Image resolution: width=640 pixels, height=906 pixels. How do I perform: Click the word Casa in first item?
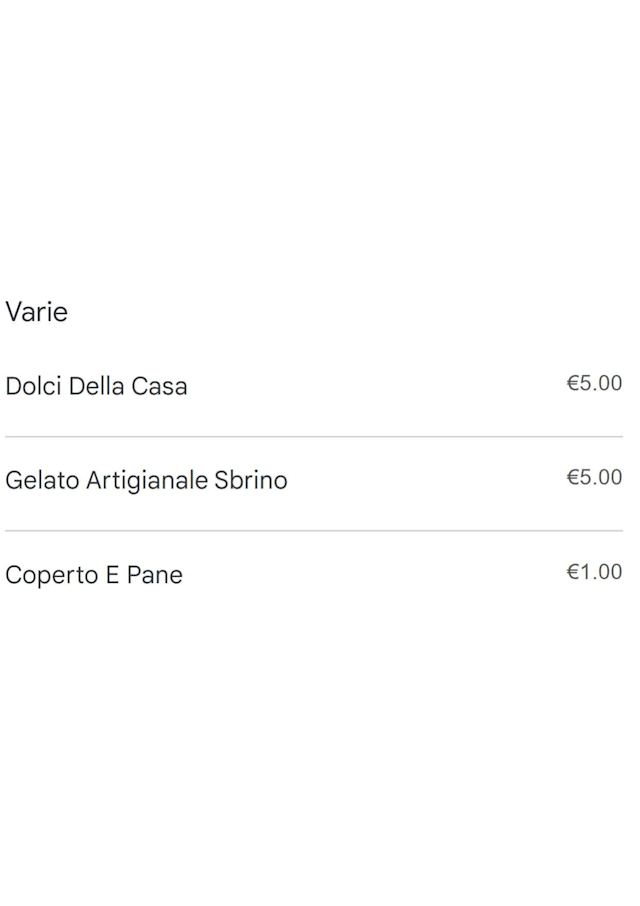[159, 386]
